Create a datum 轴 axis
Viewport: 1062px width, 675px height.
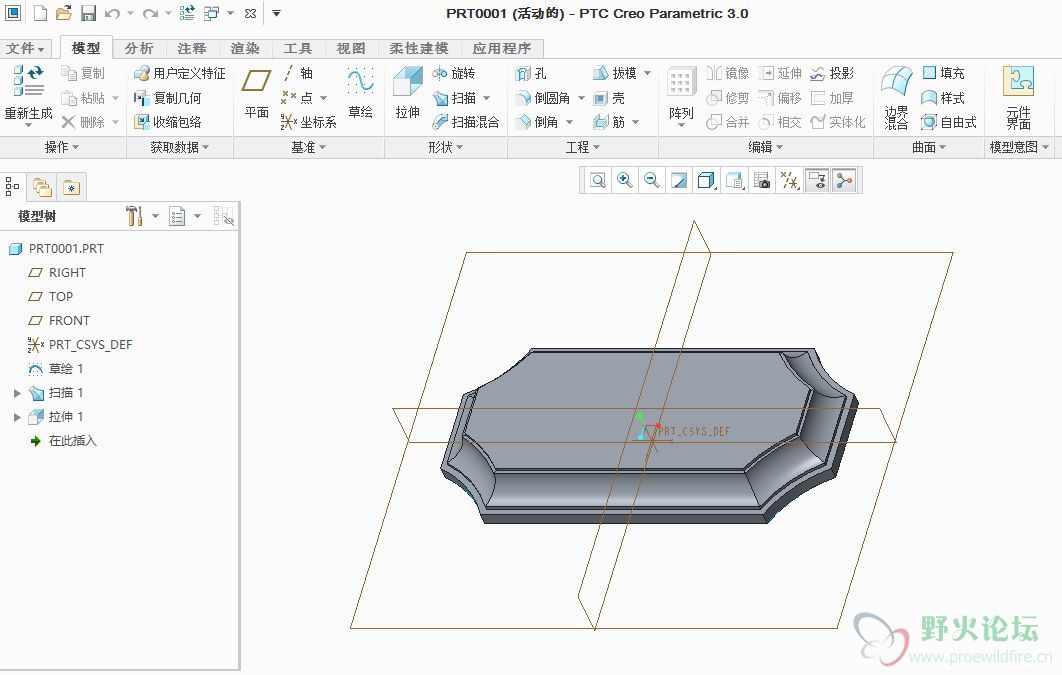click(x=297, y=73)
